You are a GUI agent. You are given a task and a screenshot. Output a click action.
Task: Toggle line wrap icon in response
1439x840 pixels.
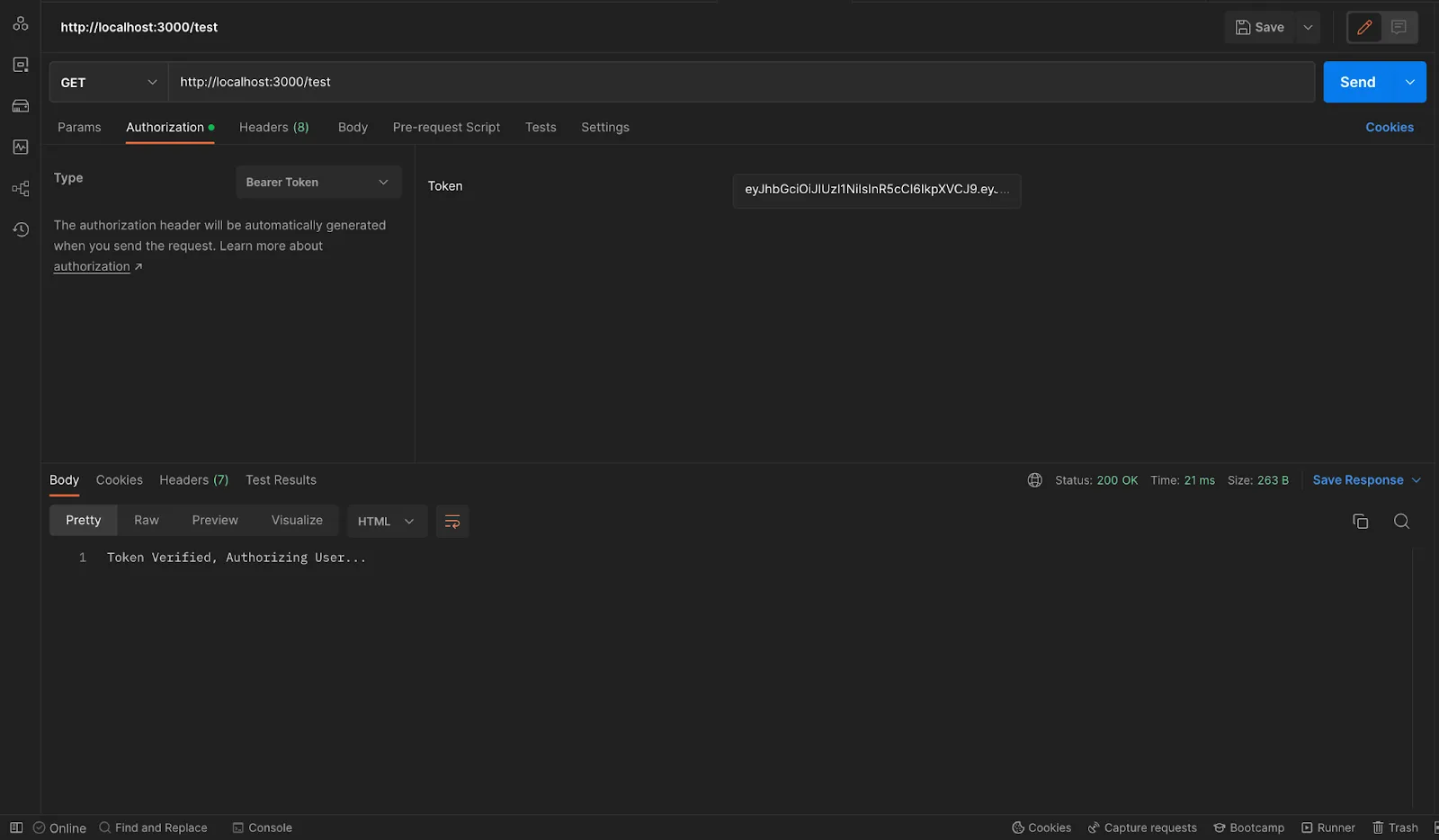tap(452, 522)
